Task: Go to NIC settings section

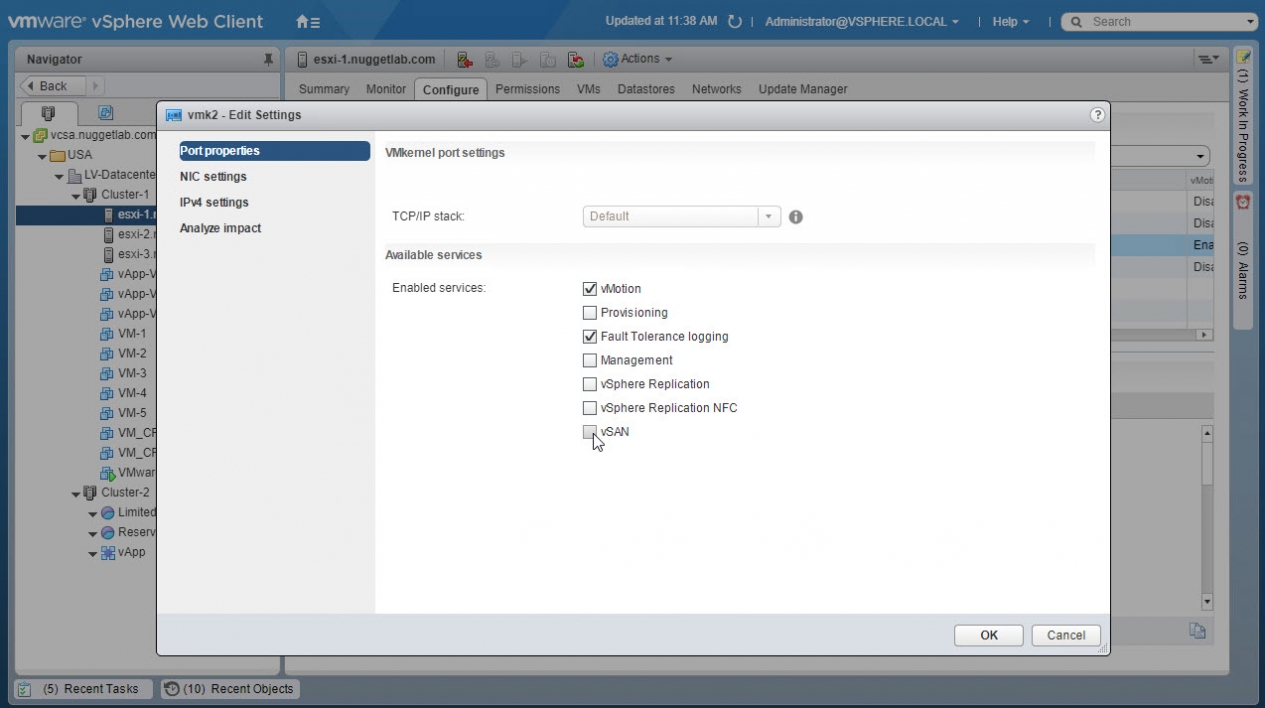Action: pyautogui.click(x=213, y=177)
